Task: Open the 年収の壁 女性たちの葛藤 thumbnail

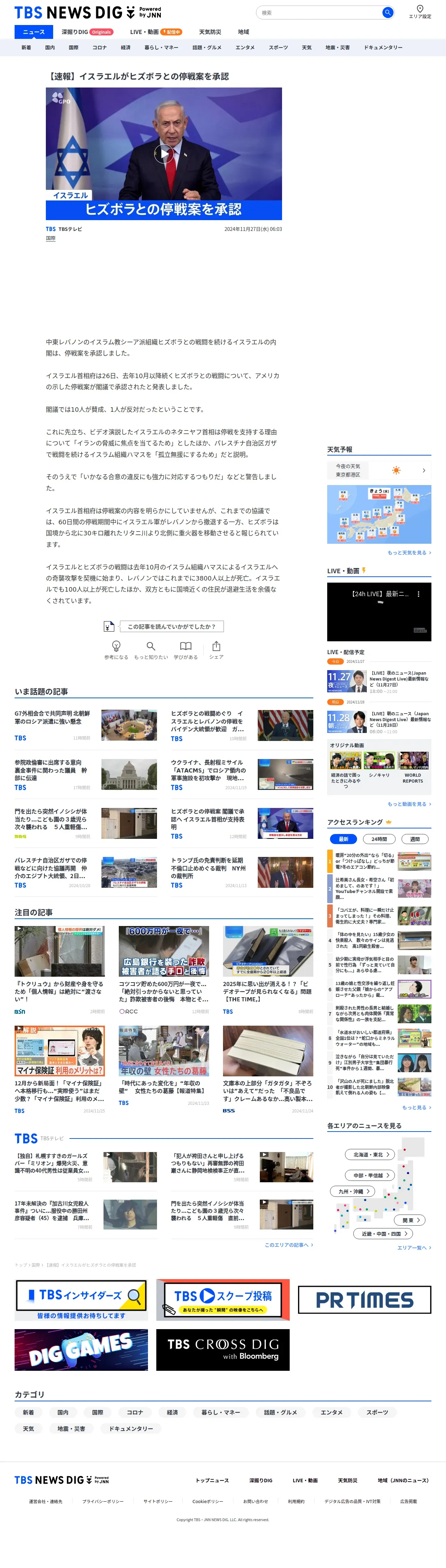Action: pos(164,1051)
